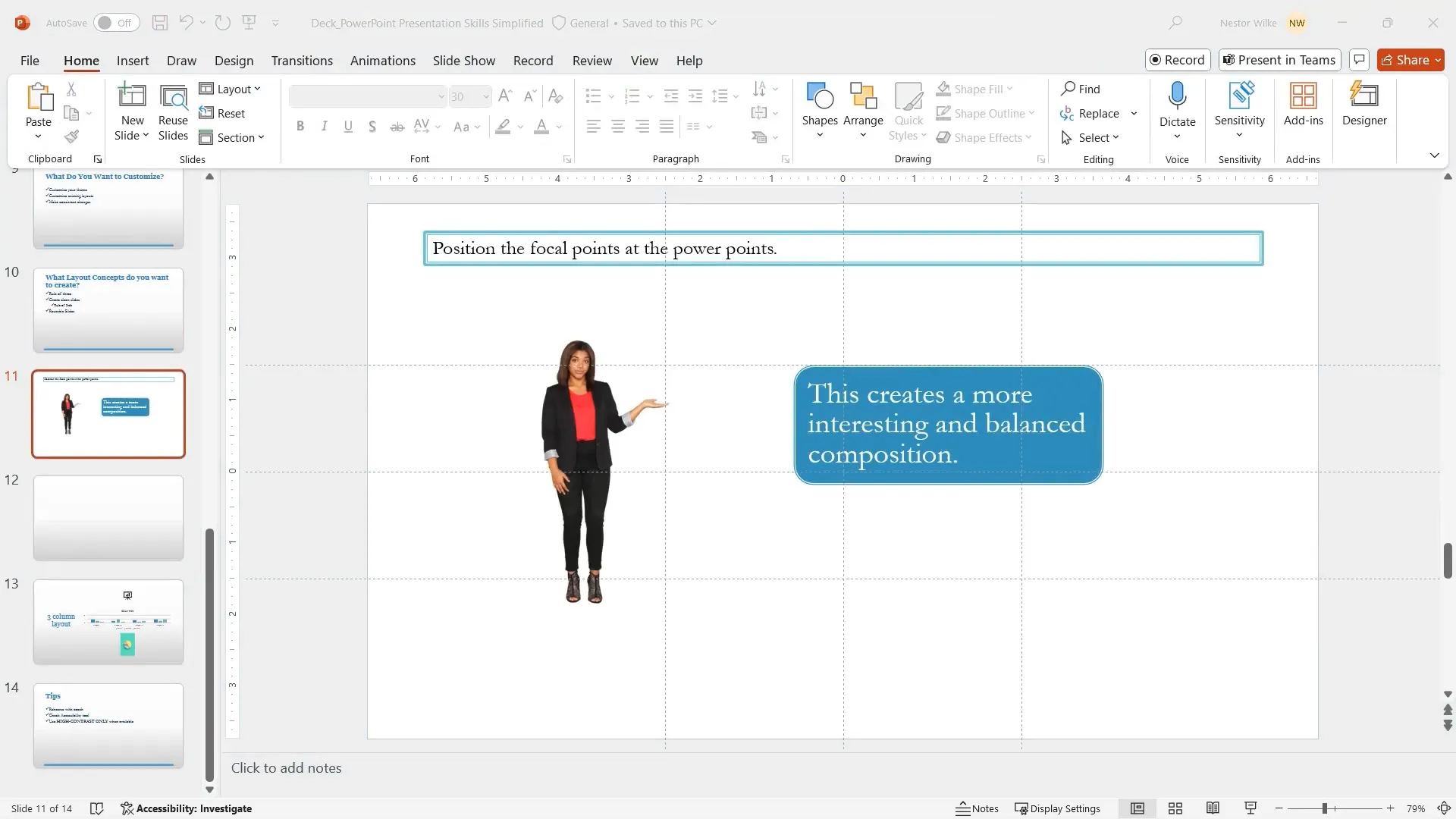1456x819 pixels.
Task: Select slide 13 thumbnail with 3 column layout
Action: [x=108, y=622]
